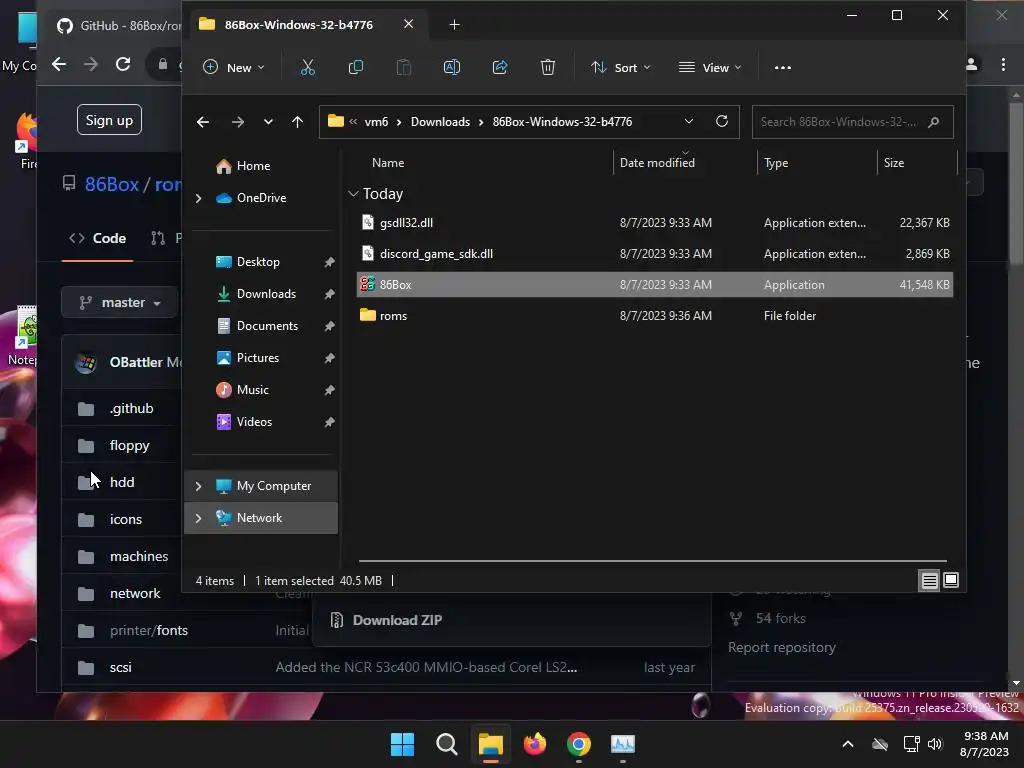Screen dimensions: 1024x768
Task: Select the gsdll32.dll file
Action: pyautogui.click(x=654, y=223)
